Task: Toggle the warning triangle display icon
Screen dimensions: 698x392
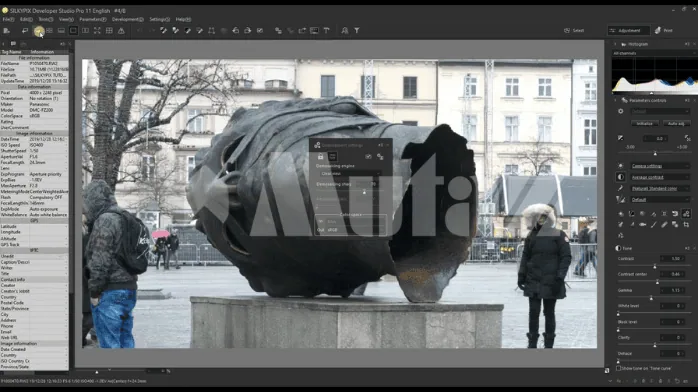Action: 121,31
